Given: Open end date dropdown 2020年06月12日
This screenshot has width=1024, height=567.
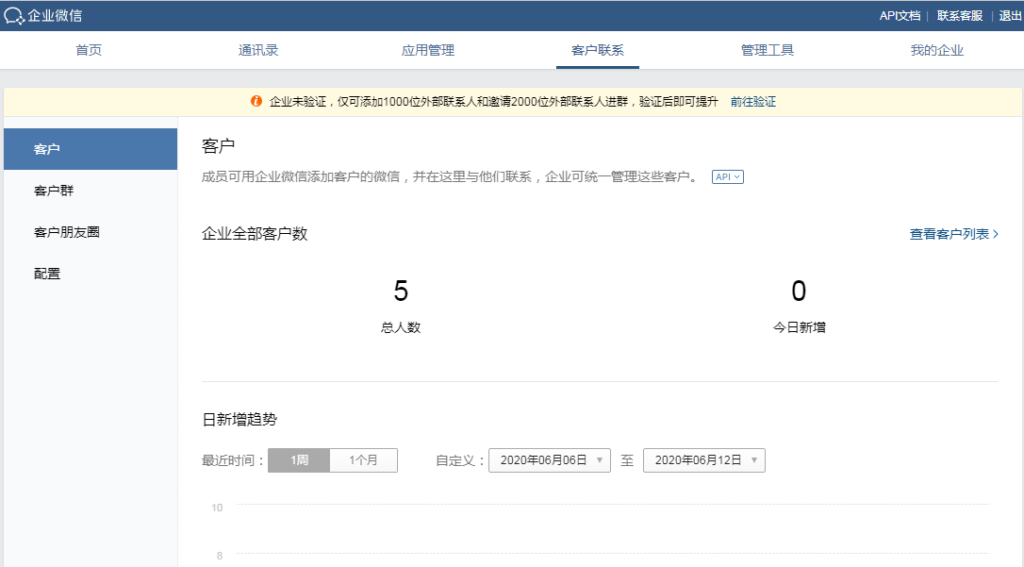Looking at the screenshot, I should (704, 460).
